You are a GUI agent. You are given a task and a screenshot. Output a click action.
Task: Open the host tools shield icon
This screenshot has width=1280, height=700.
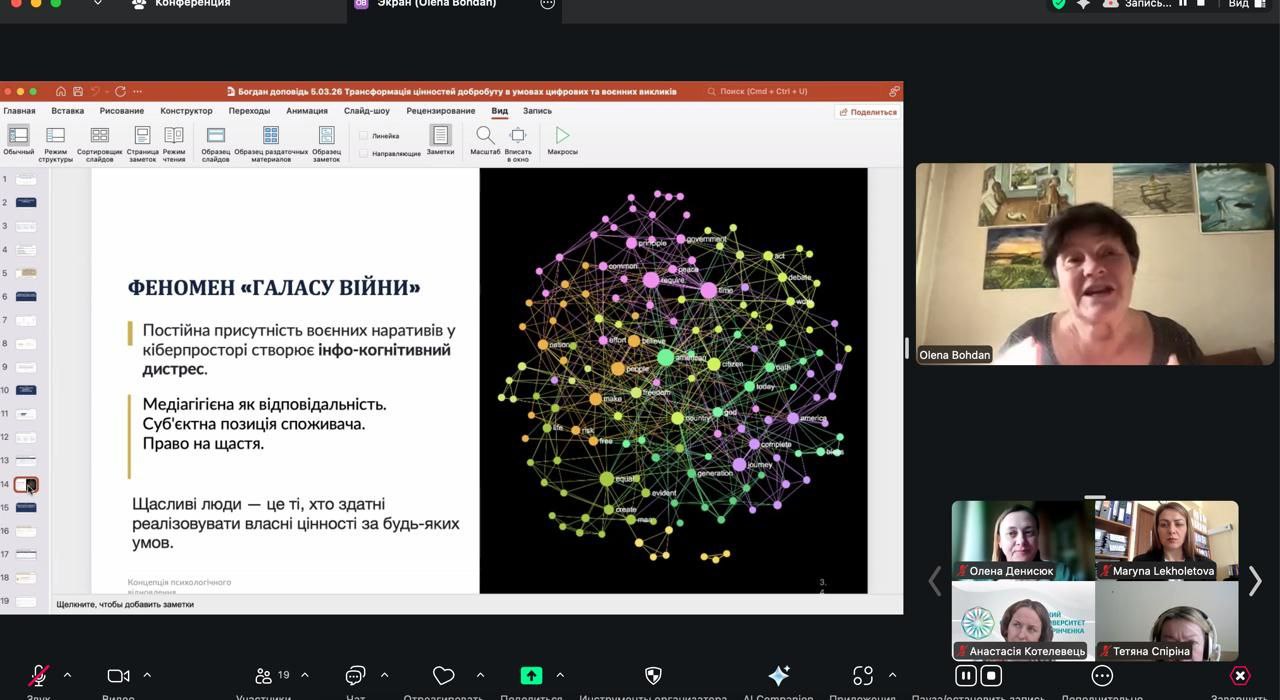[653, 676]
